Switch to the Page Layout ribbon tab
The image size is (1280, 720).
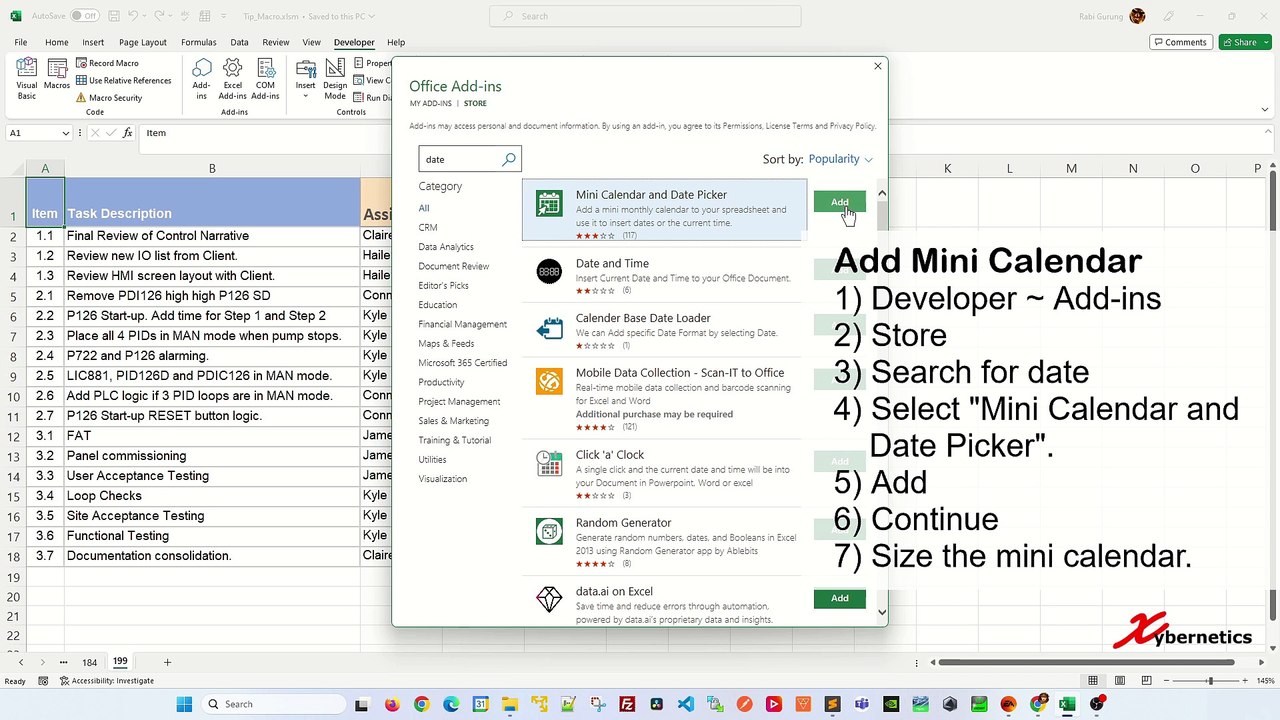[143, 42]
